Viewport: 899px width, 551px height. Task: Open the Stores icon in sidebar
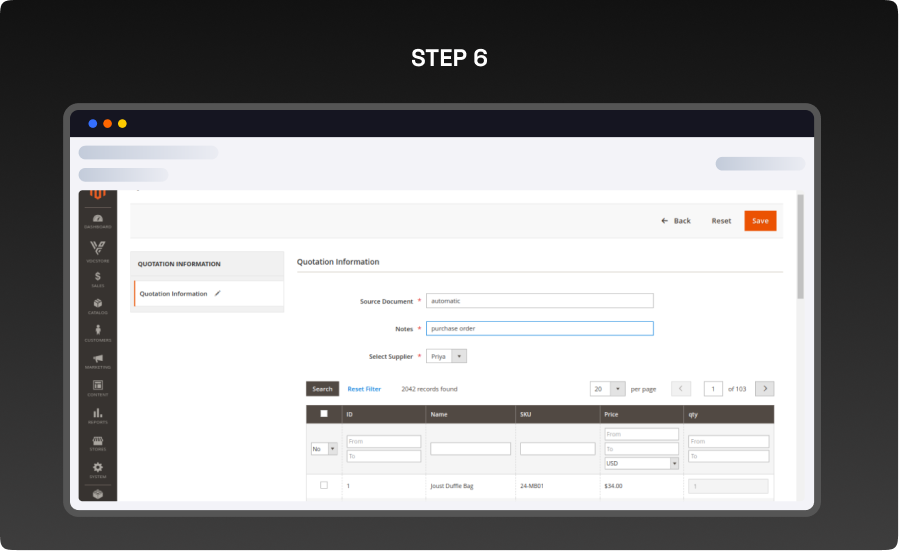pos(98,442)
